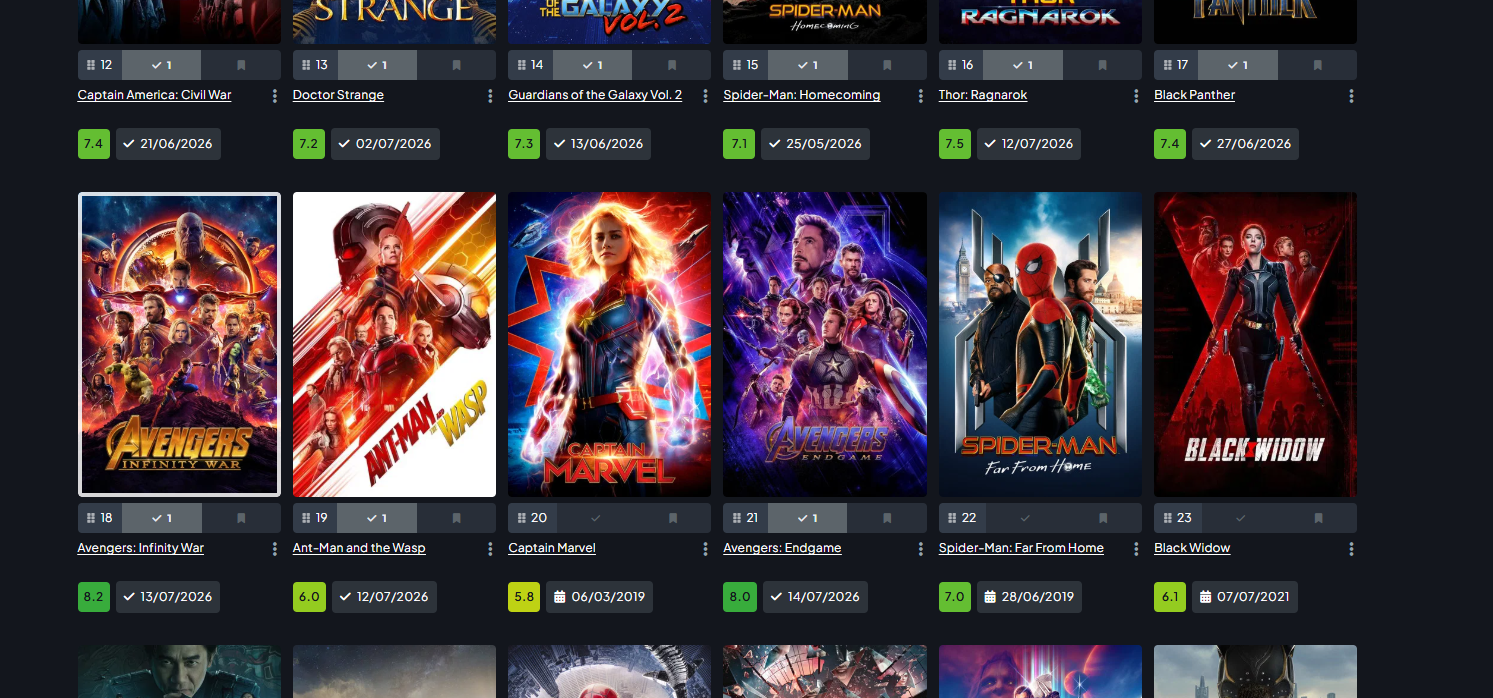The width and height of the screenshot is (1493, 698).
Task: Open Black Panther title link
Action: coord(1194,95)
